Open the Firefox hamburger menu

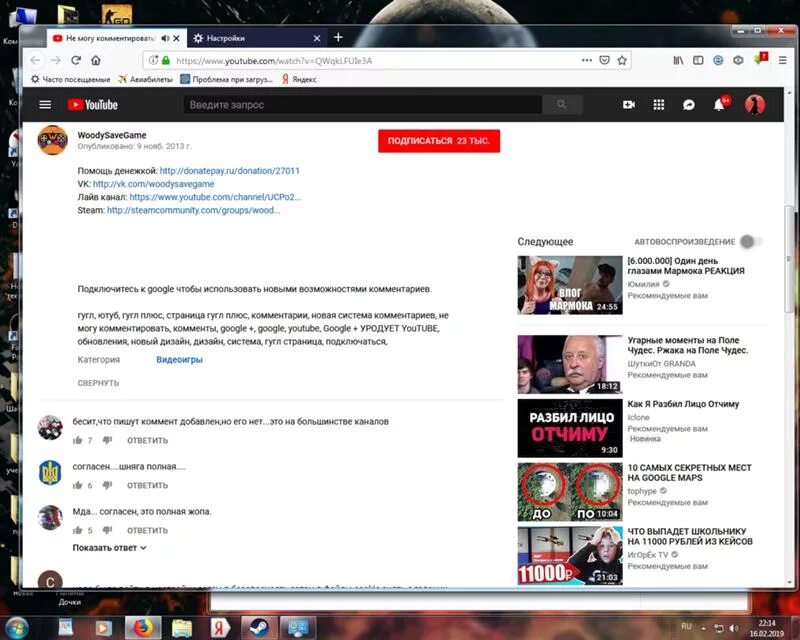(x=783, y=60)
